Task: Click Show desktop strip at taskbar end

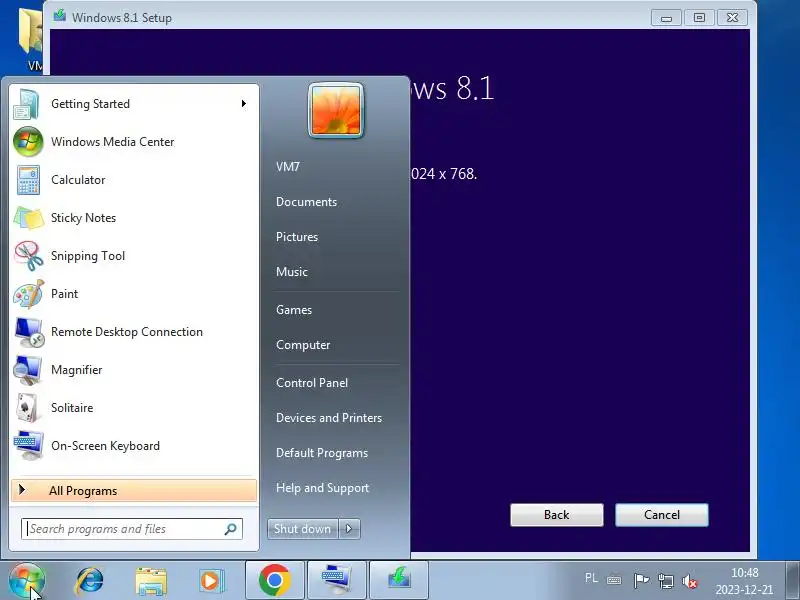Action: [x=793, y=581]
